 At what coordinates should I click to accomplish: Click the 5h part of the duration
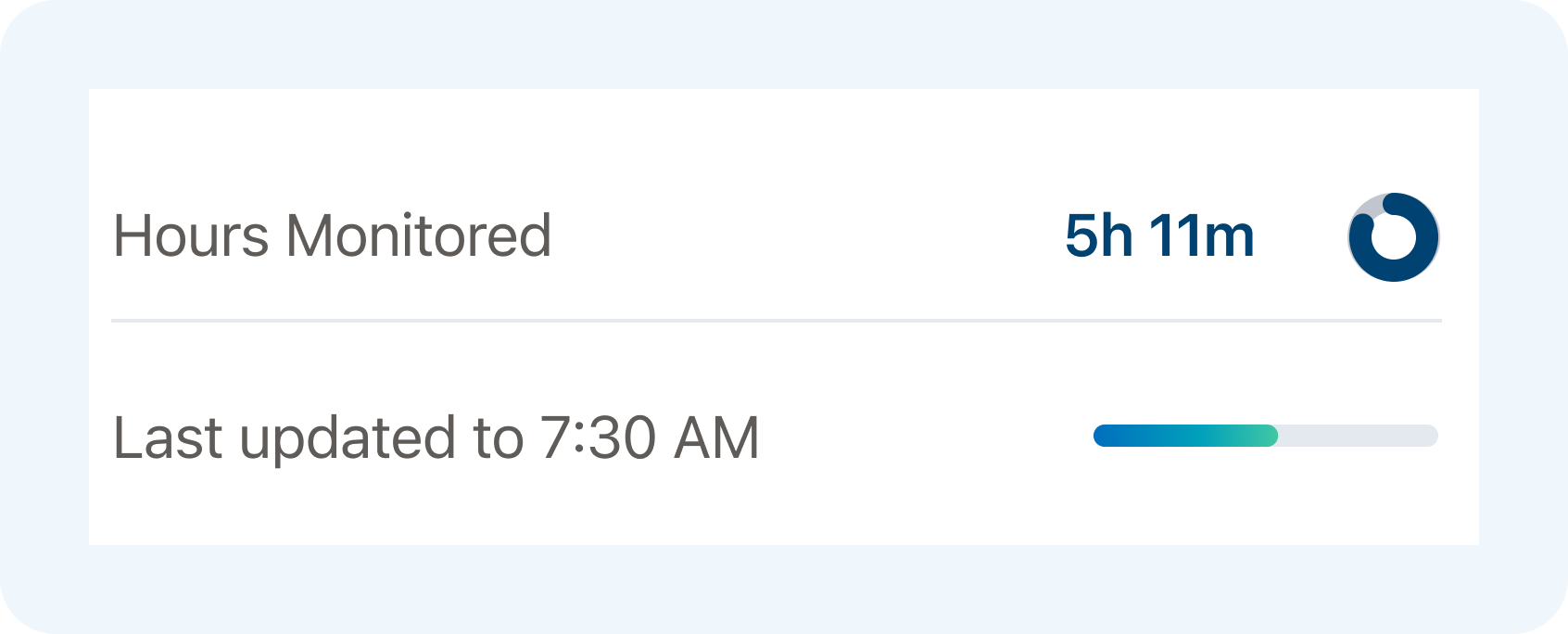pos(1098,236)
